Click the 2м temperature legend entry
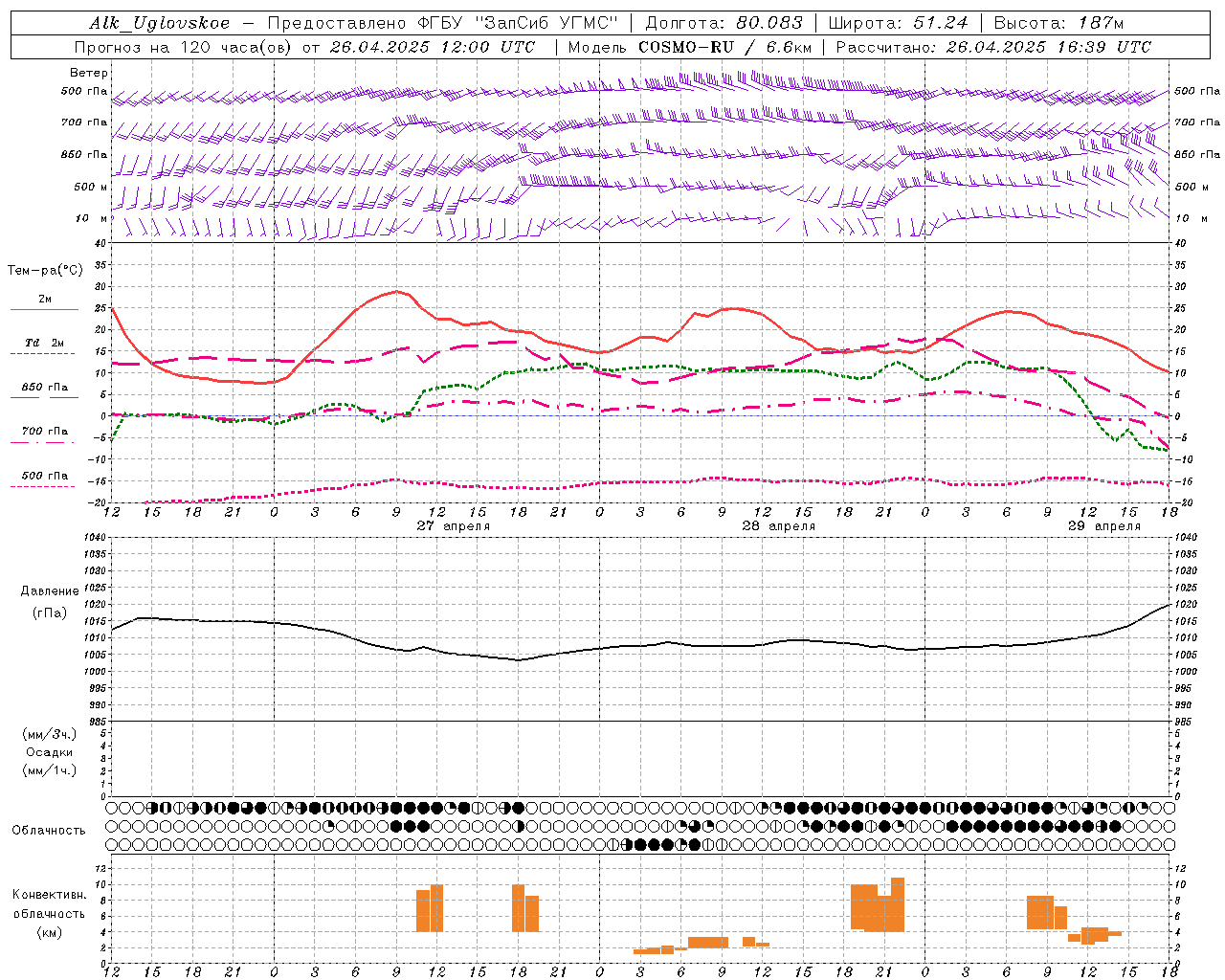 click(45, 300)
